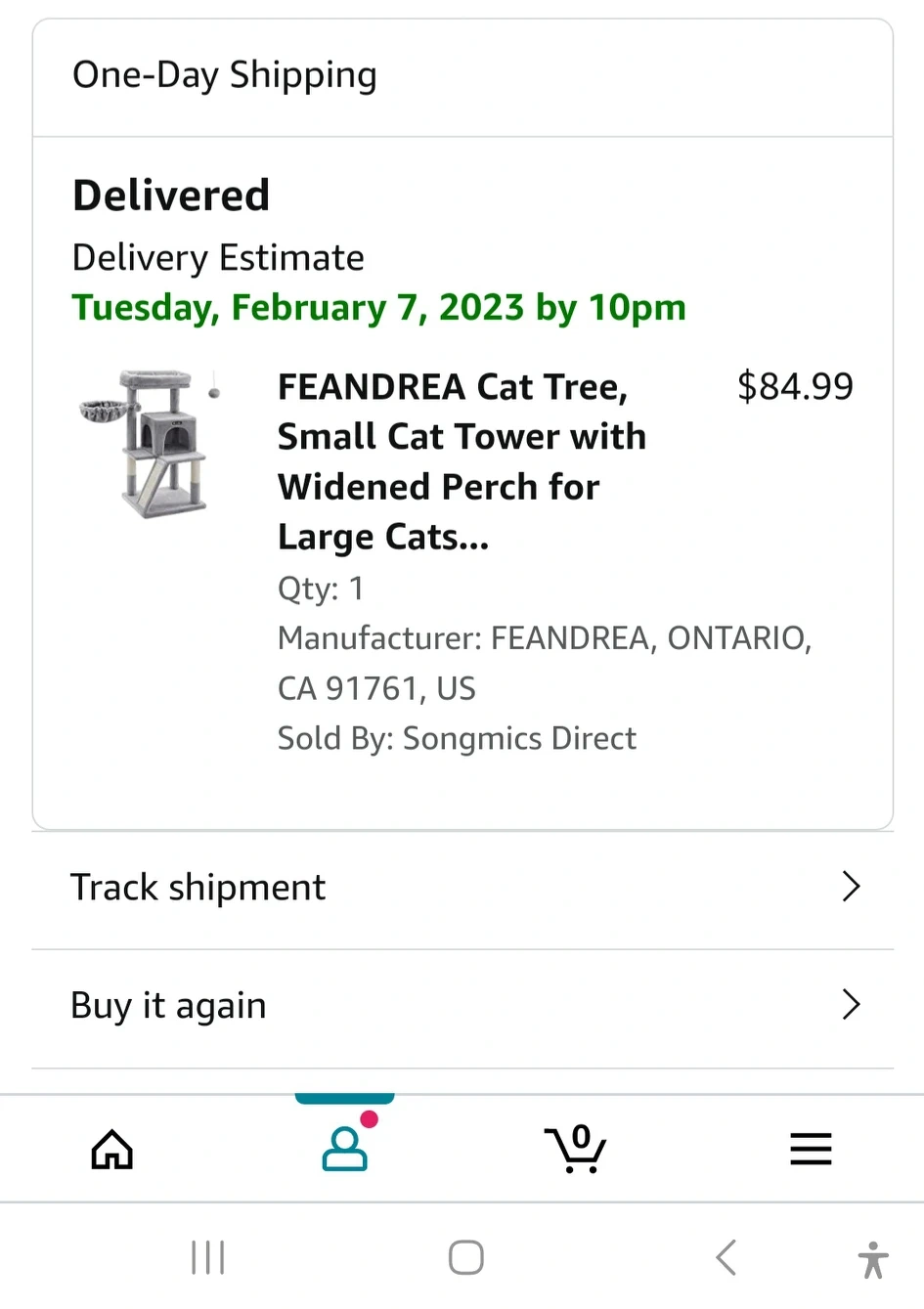Tap Sold By Songmics Direct seller

point(457,738)
